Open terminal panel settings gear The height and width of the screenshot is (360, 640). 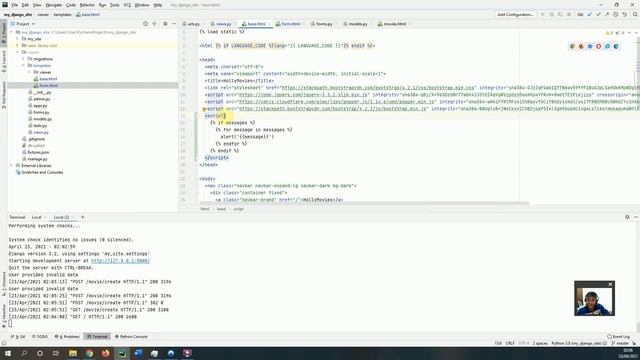[627, 217]
